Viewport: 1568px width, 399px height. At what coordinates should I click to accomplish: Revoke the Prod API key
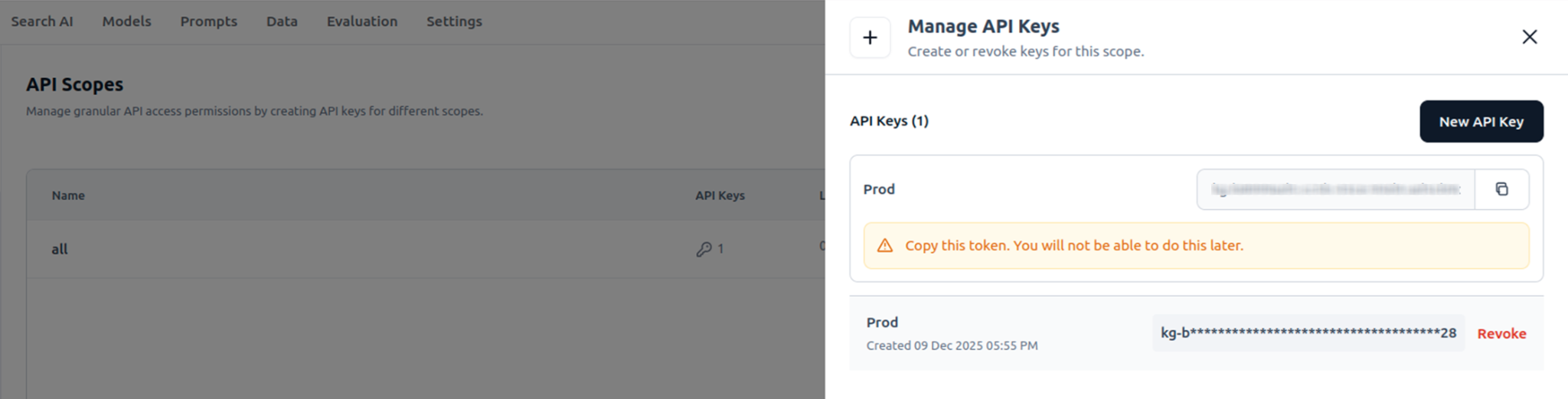pos(1501,333)
